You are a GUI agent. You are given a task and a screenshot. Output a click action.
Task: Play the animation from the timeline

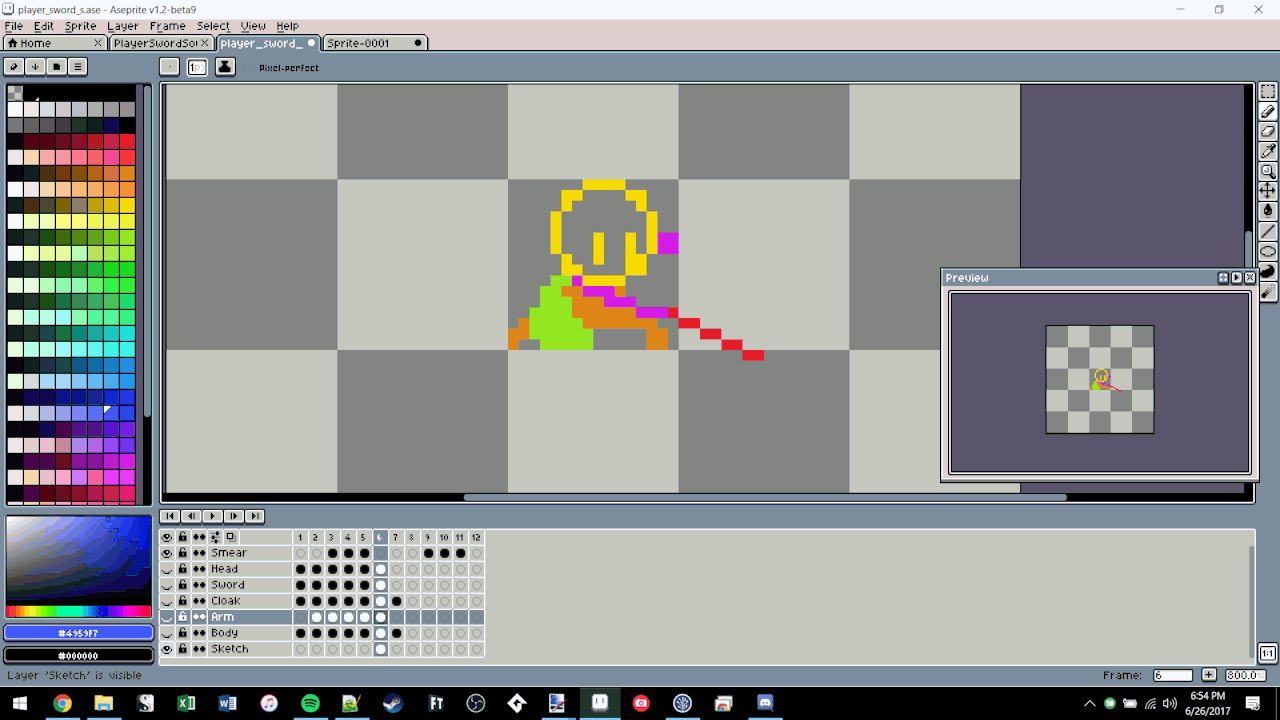(212, 516)
